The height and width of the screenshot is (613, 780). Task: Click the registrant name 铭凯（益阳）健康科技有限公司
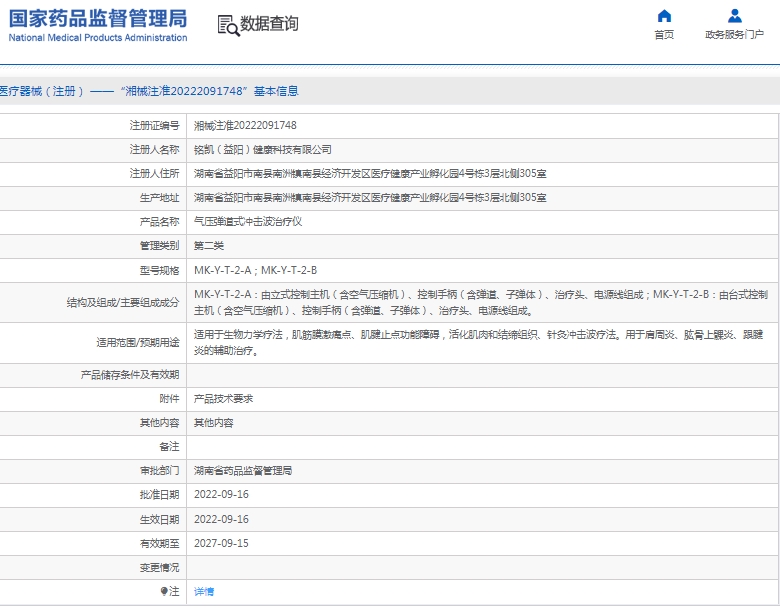(x=263, y=150)
